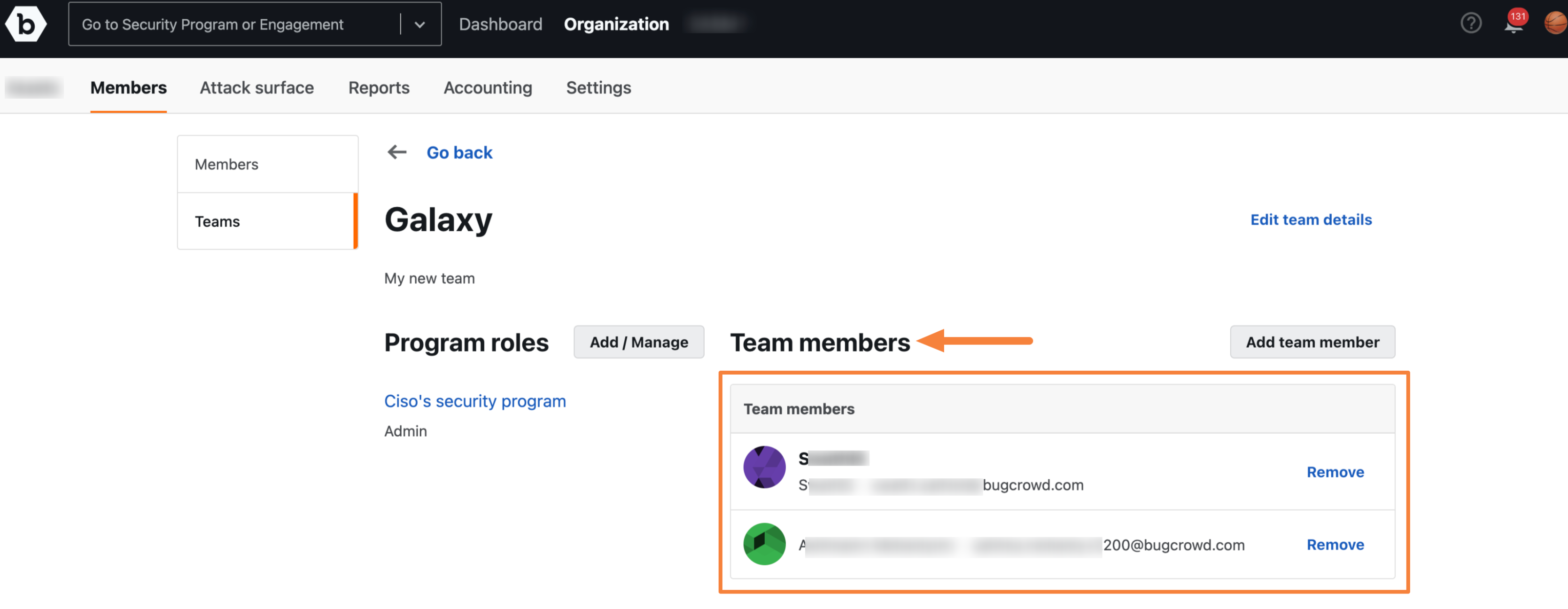The image size is (1568, 609).
Task: Click Remove link for member S
Action: click(1335, 470)
